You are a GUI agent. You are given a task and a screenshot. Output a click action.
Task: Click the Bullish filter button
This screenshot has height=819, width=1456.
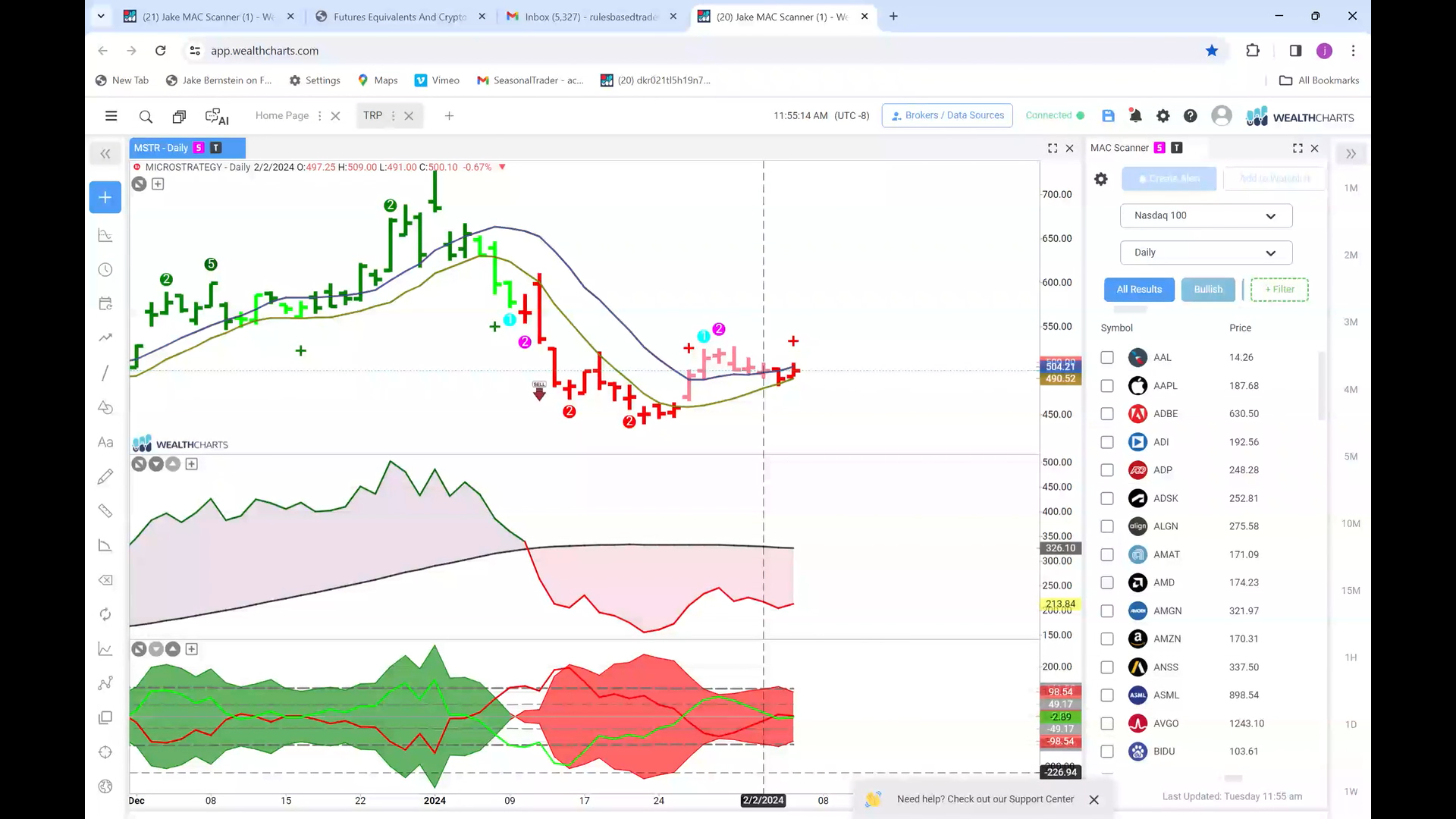(x=1208, y=290)
